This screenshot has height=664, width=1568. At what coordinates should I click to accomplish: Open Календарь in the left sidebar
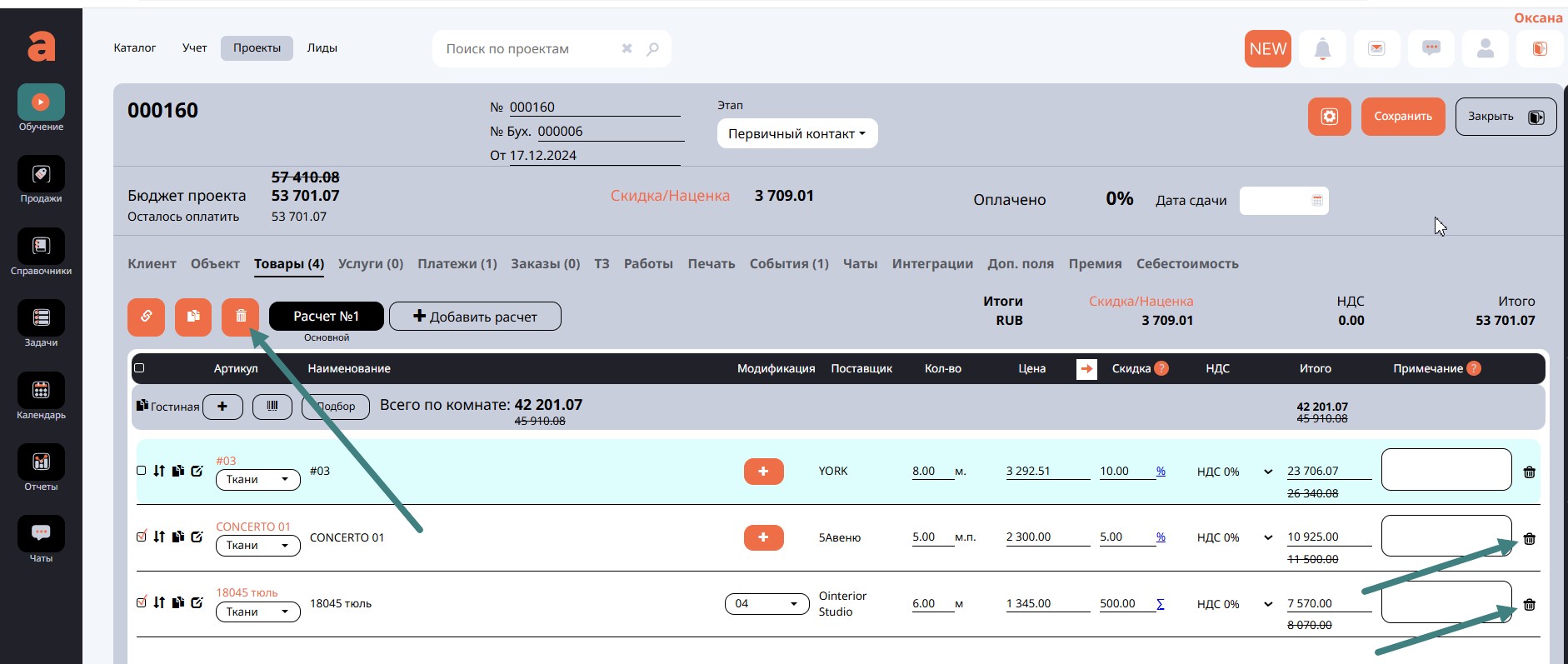coord(41,396)
